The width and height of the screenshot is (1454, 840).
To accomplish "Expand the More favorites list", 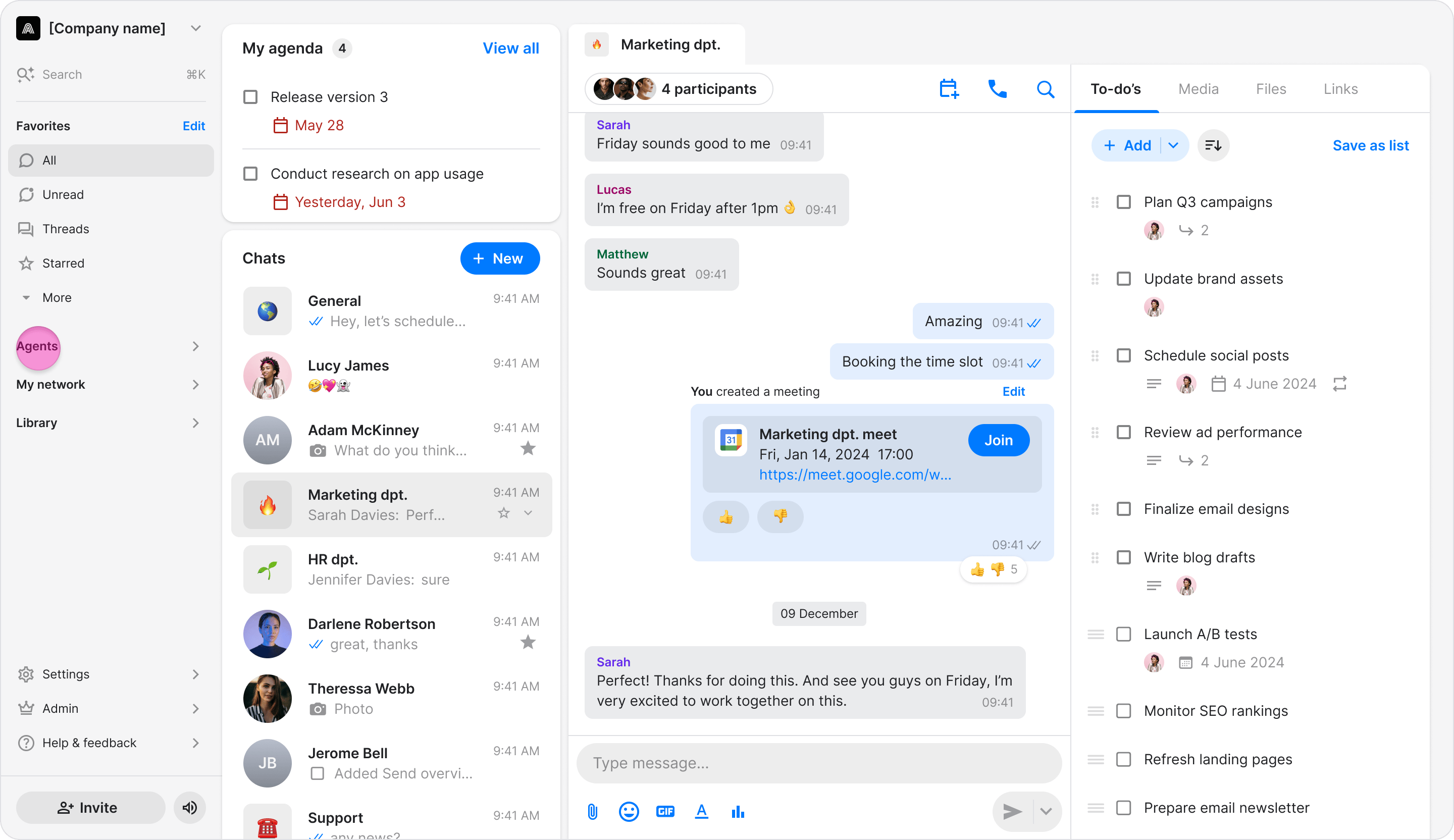I will 111,298.
